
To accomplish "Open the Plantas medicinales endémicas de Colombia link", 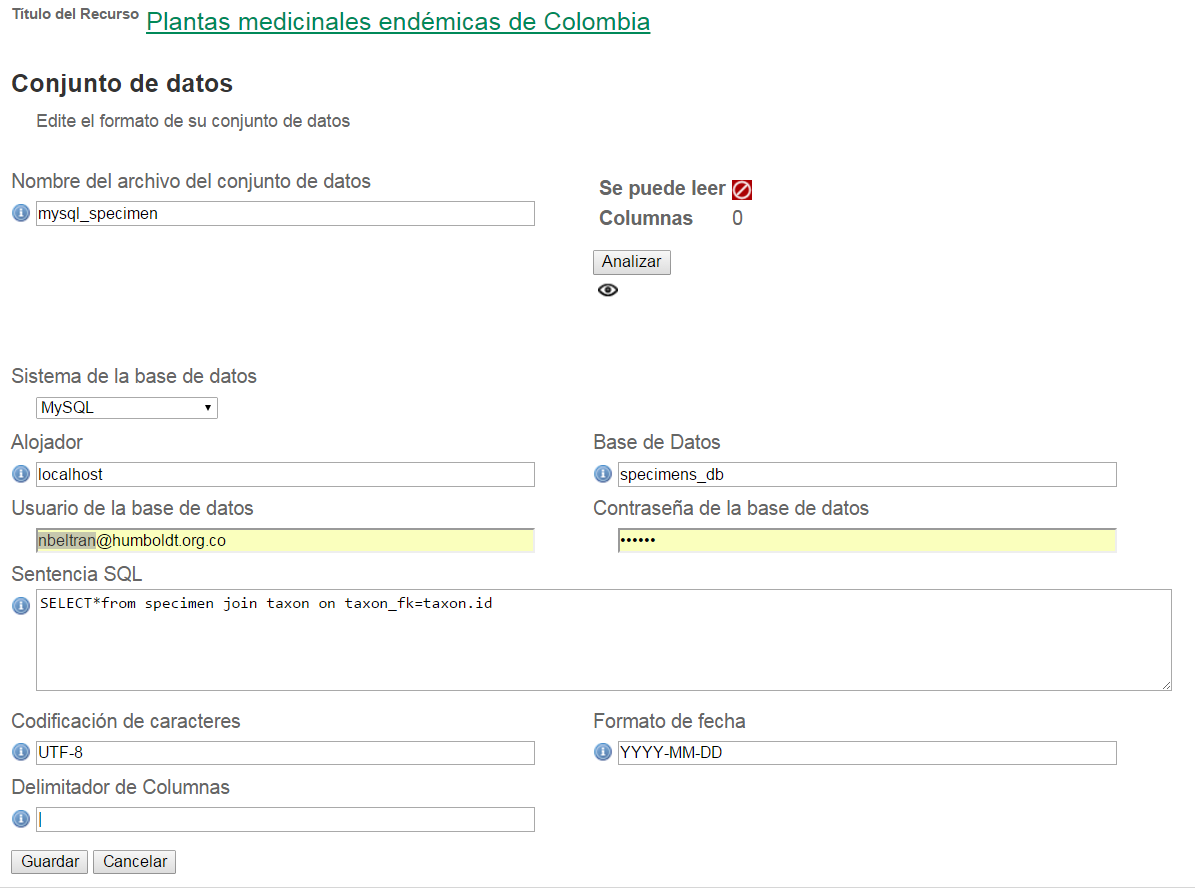I will [398, 21].
